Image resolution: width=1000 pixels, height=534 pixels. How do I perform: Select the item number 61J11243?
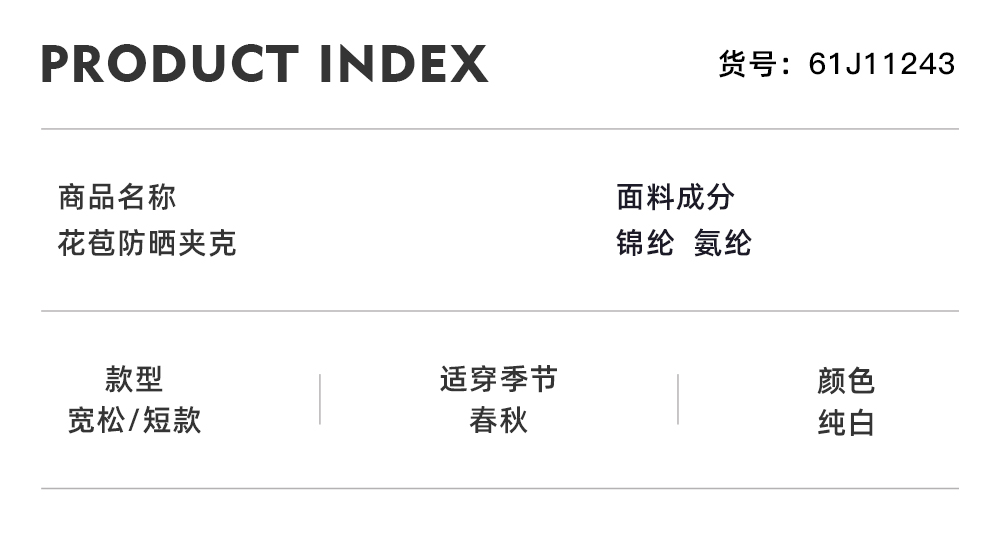(x=882, y=65)
